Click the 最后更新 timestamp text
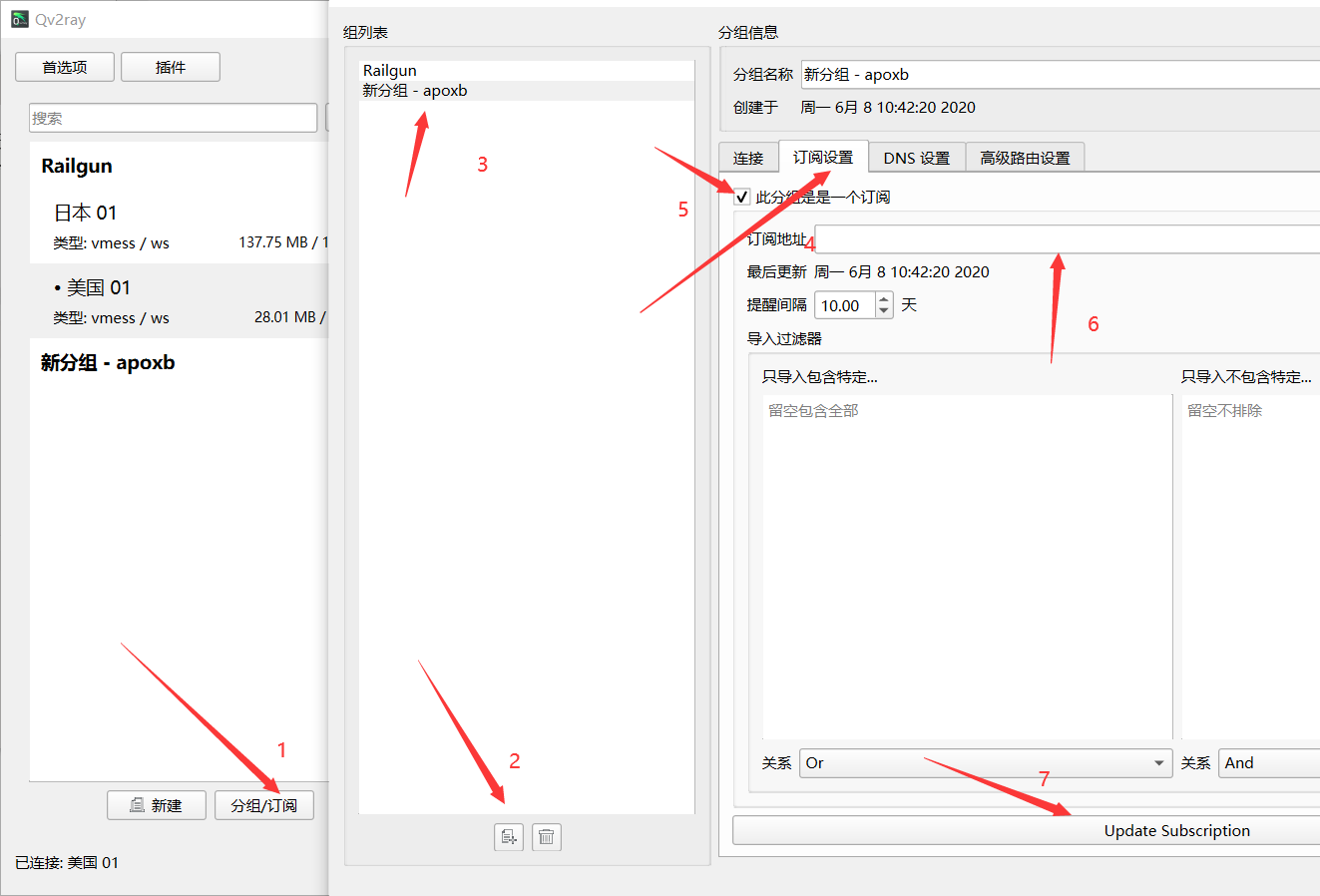Image resolution: width=1320 pixels, height=896 pixels. (x=902, y=272)
